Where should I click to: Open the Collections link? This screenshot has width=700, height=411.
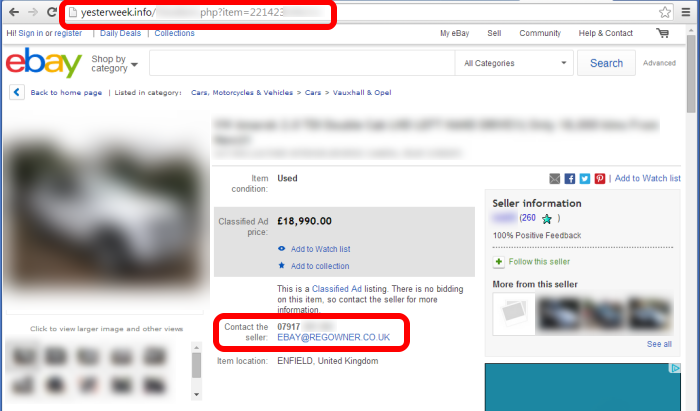175,33
